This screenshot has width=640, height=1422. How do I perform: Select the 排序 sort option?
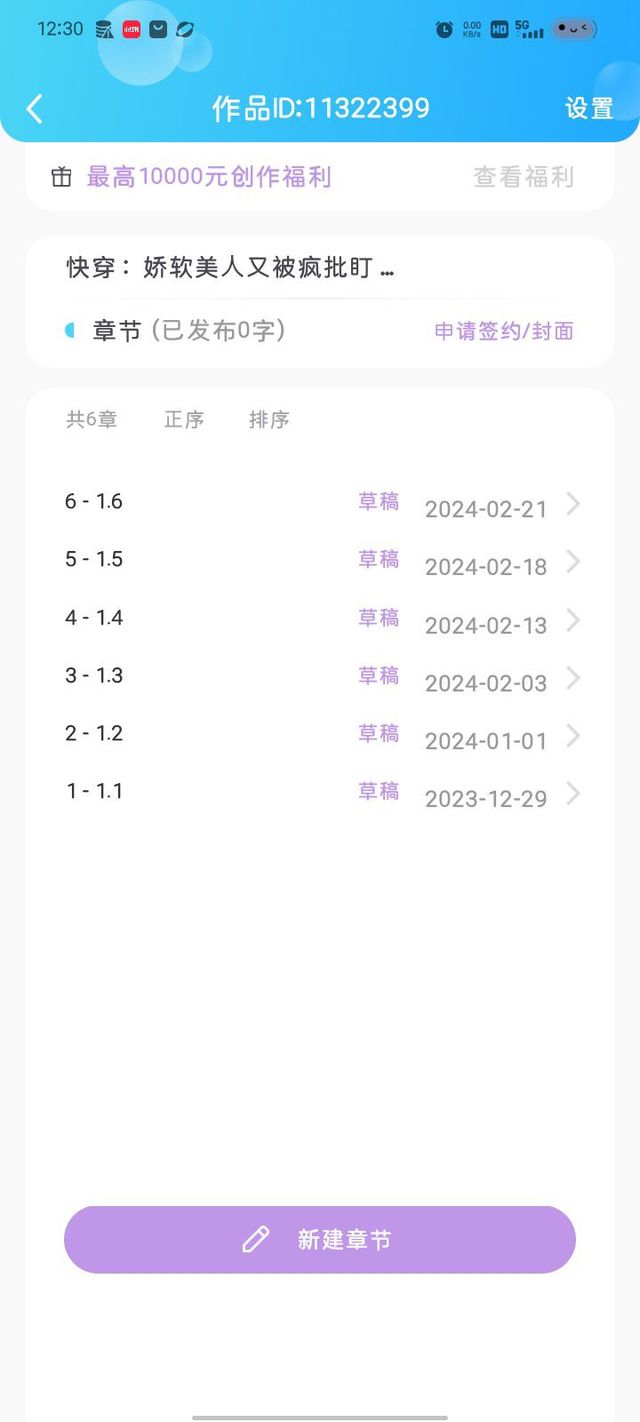coord(269,420)
